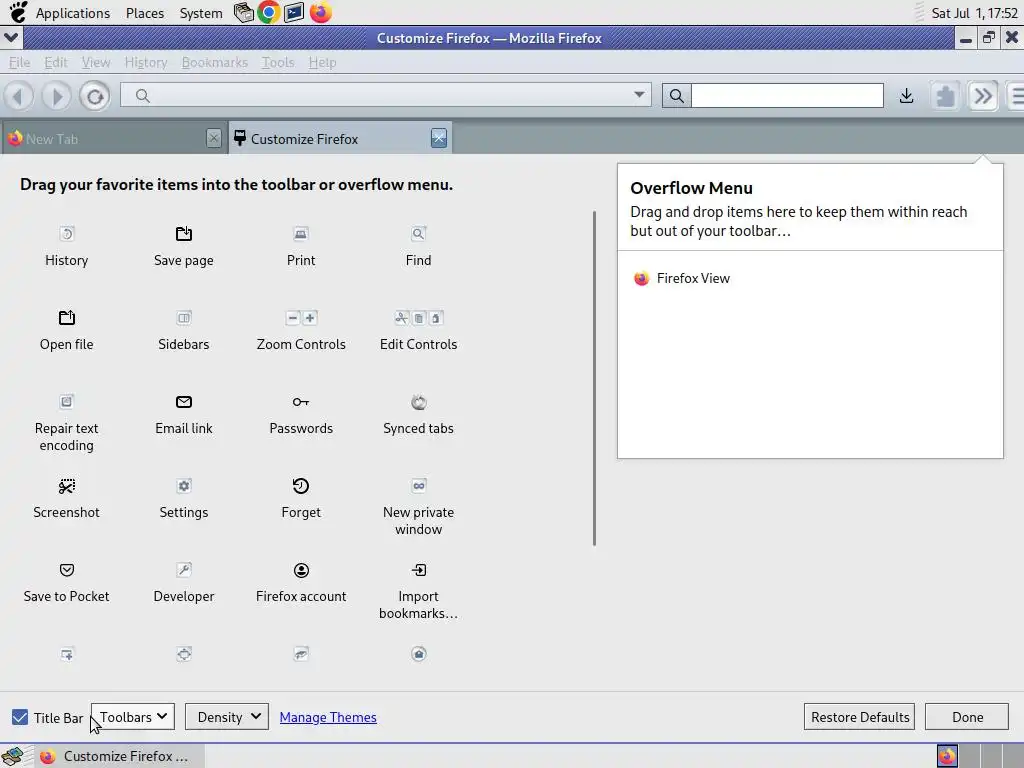Image resolution: width=1024 pixels, height=768 pixels.
Task: Open the Applications menu
Action: point(72,13)
